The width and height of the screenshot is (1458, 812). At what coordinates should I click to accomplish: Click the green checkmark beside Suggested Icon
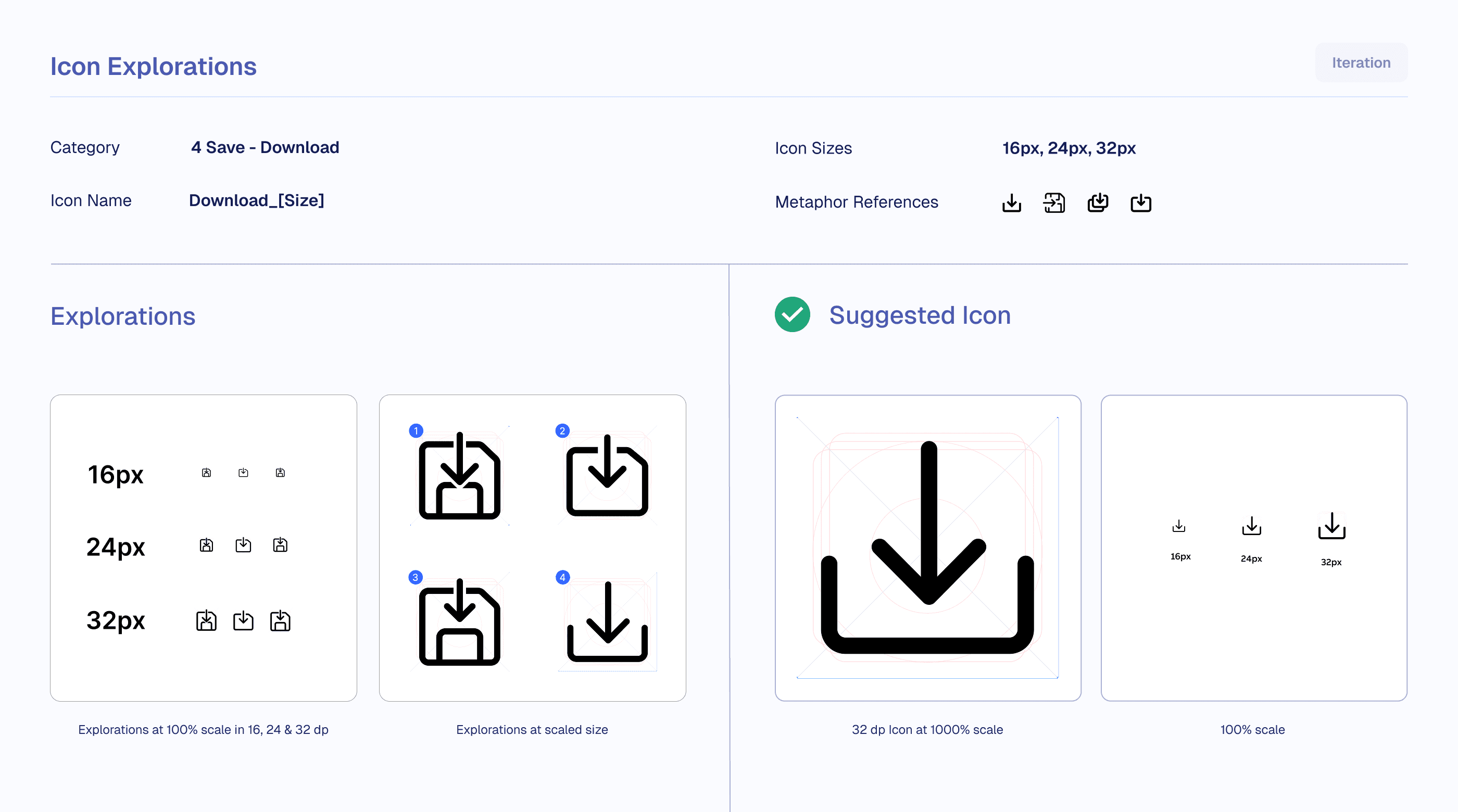coord(792,314)
